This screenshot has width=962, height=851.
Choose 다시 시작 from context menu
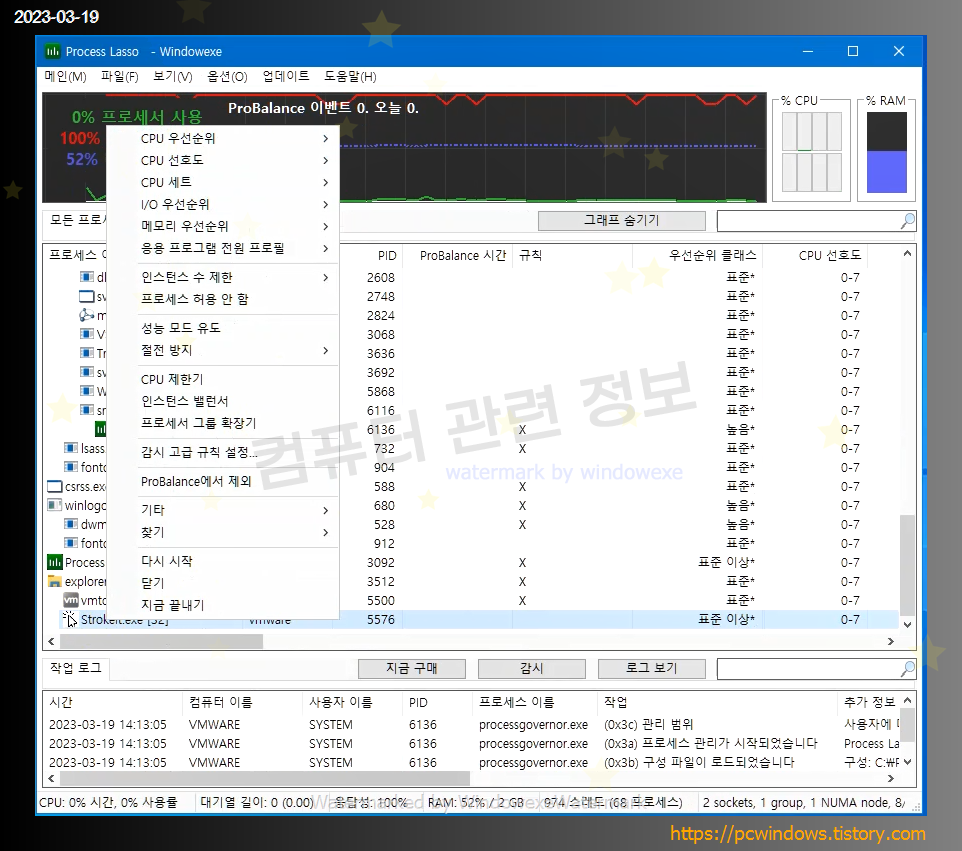223,561
